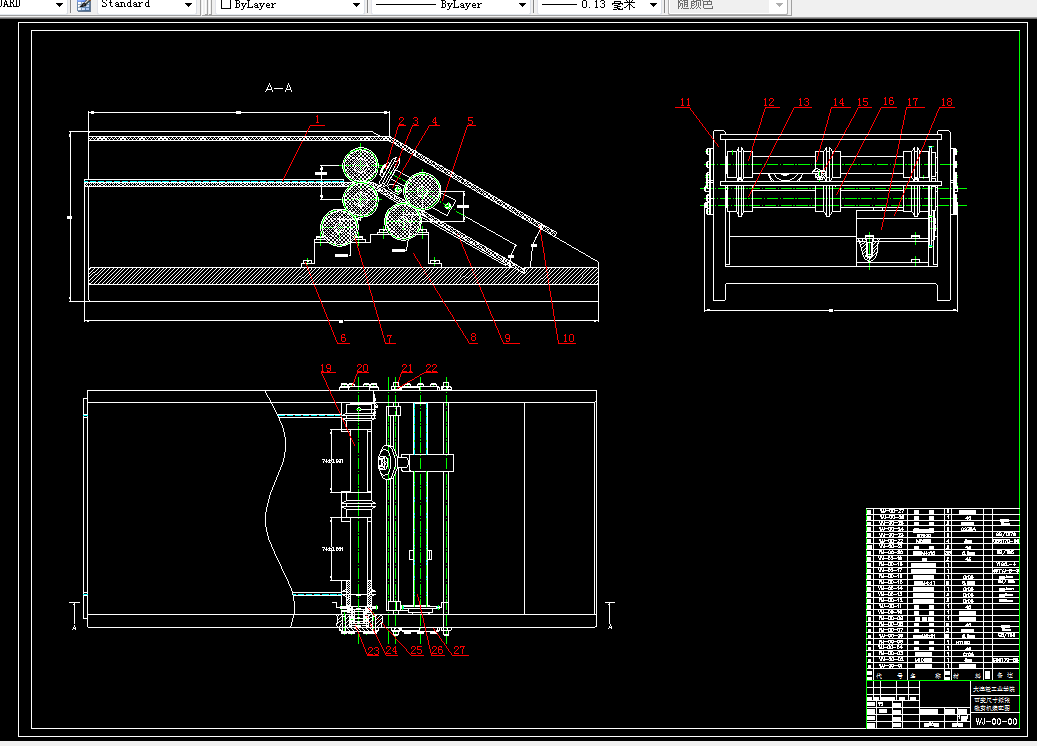Select part callout label 6
Screen dimensions: 1037x746
coord(343,338)
